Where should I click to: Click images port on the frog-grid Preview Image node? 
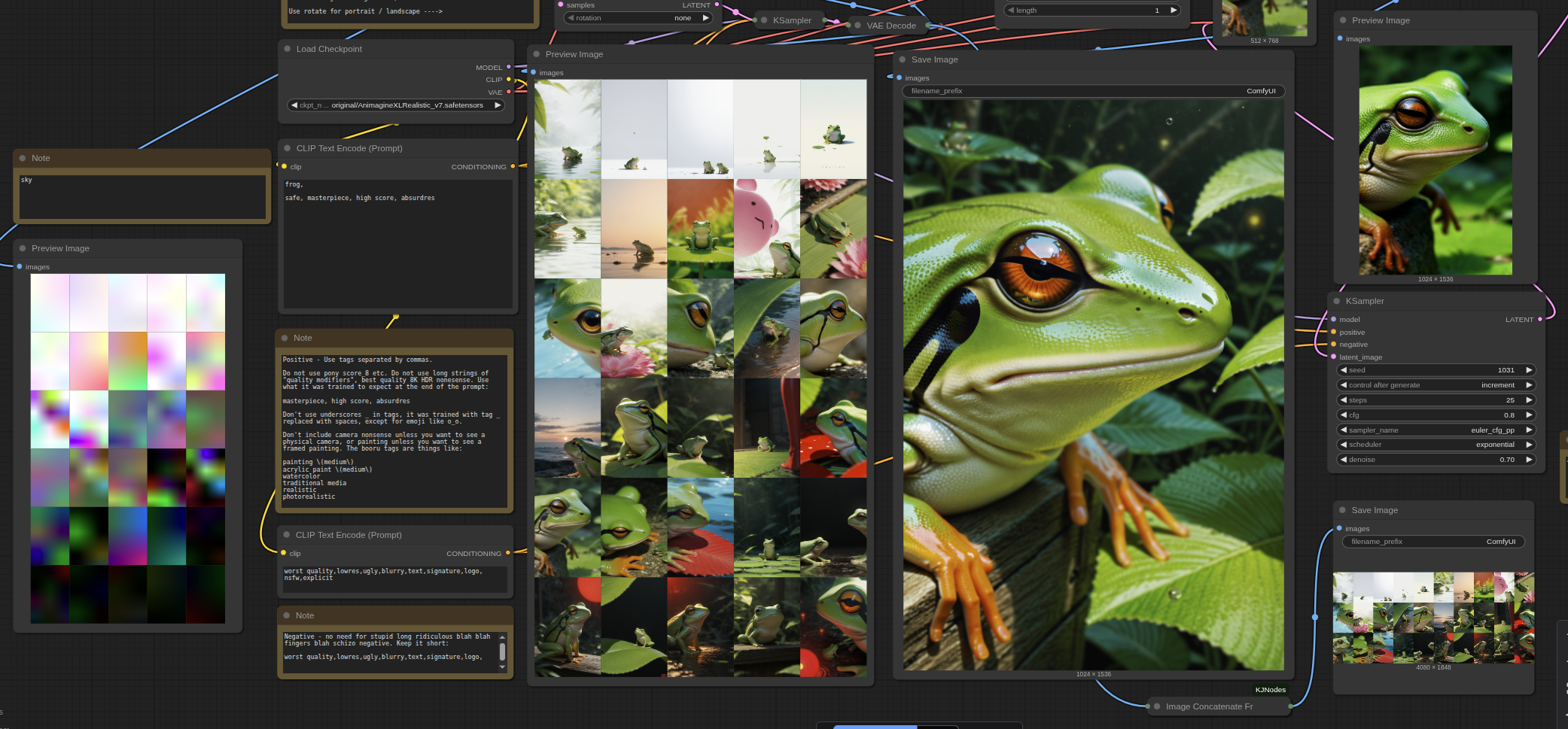click(x=534, y=72)
